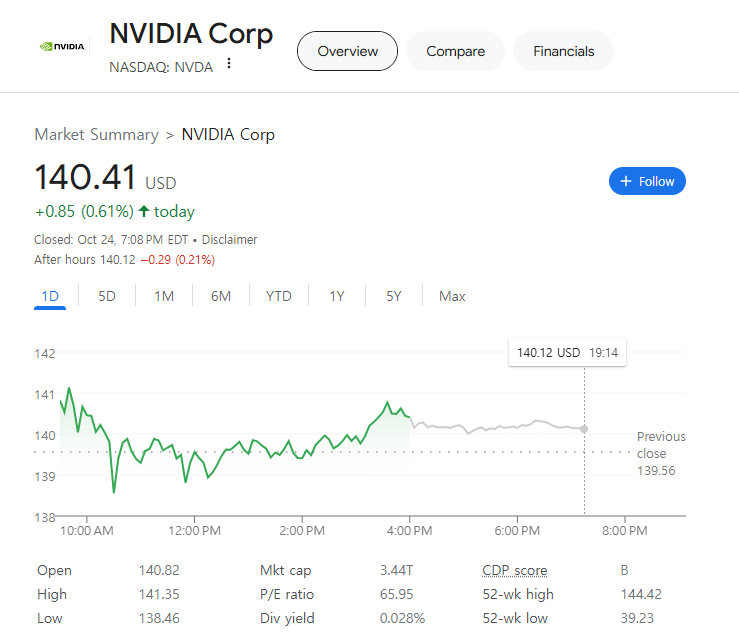Viewport: 739px width, 638px height.
Task: Click the CDP score label
Action: pyautogui.click(x=515, y=571)
